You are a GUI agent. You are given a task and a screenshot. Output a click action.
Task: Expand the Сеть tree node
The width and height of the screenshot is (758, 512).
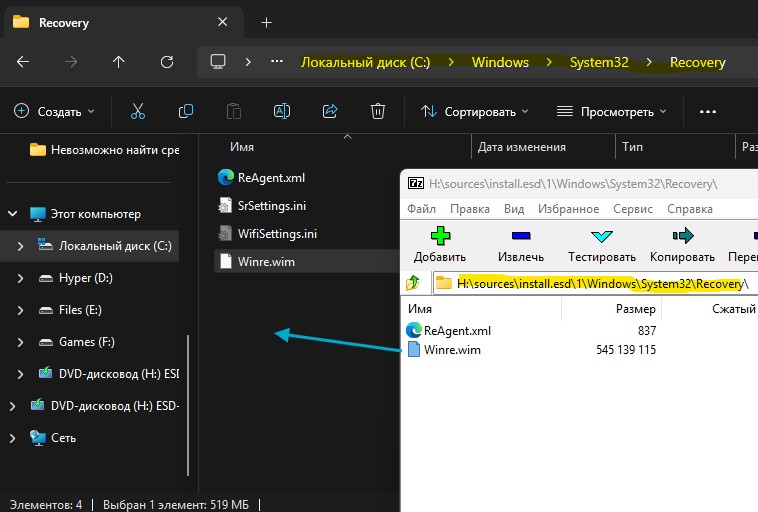coord(13,438)
